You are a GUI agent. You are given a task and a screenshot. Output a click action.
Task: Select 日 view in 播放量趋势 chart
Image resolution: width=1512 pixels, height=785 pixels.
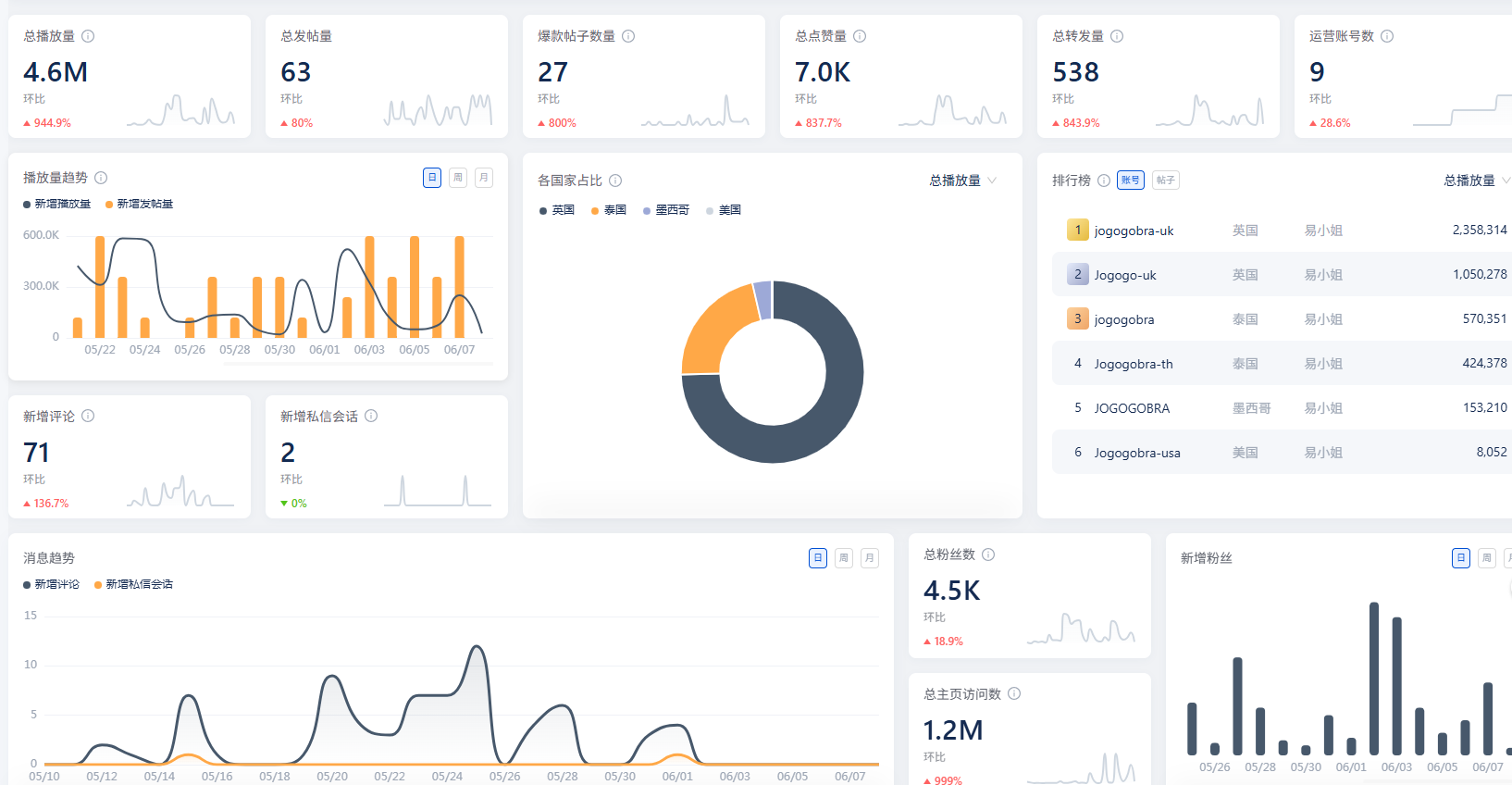432,178
